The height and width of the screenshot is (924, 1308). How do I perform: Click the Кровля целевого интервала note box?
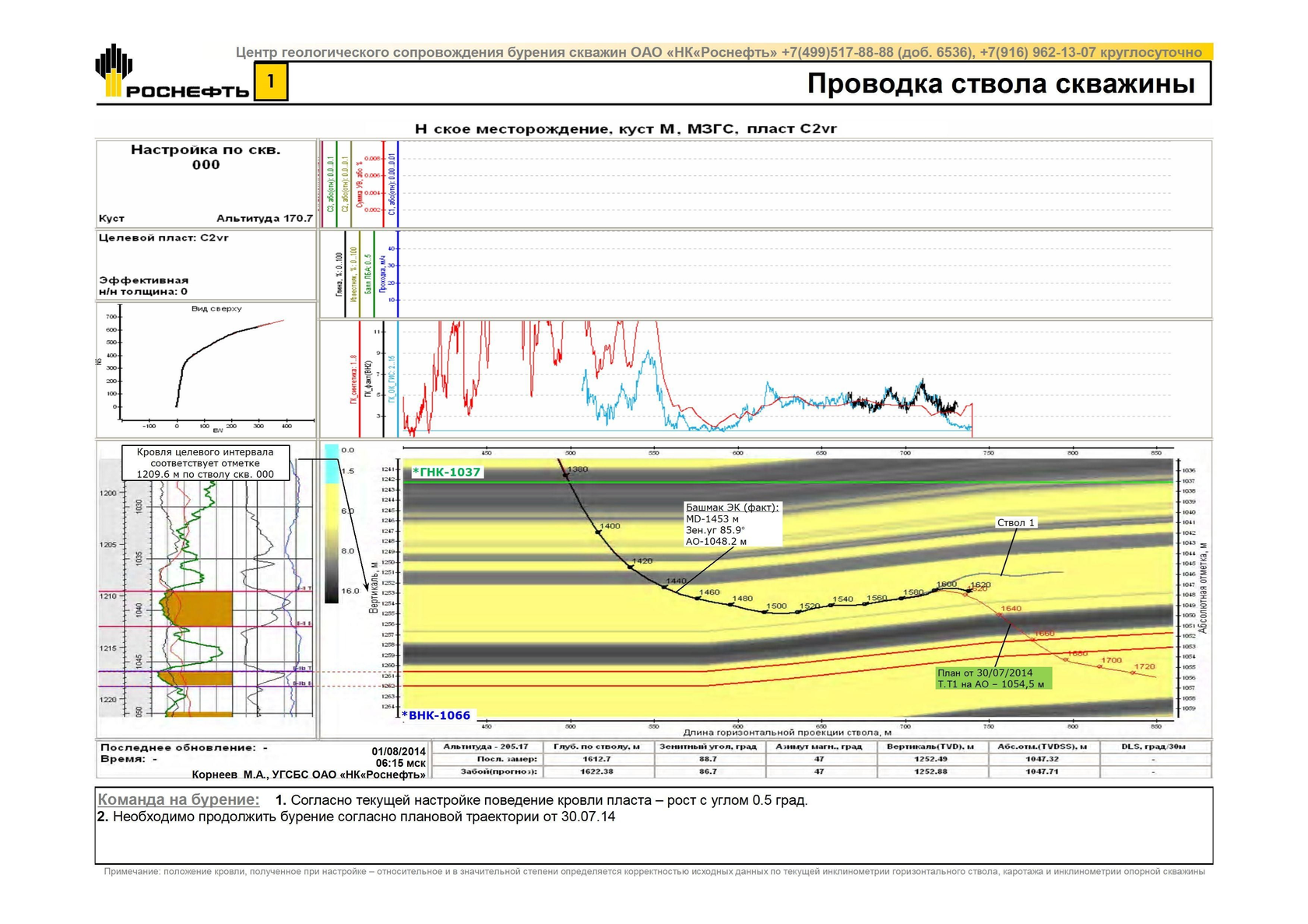(x=205, y=462)
